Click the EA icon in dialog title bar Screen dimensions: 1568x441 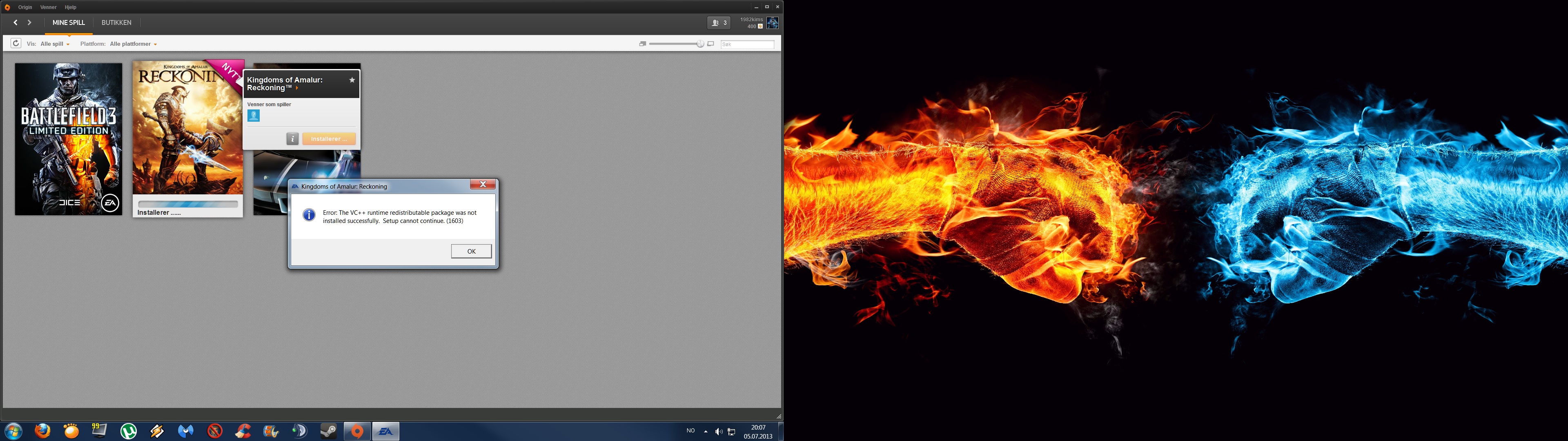coord(295,186)
